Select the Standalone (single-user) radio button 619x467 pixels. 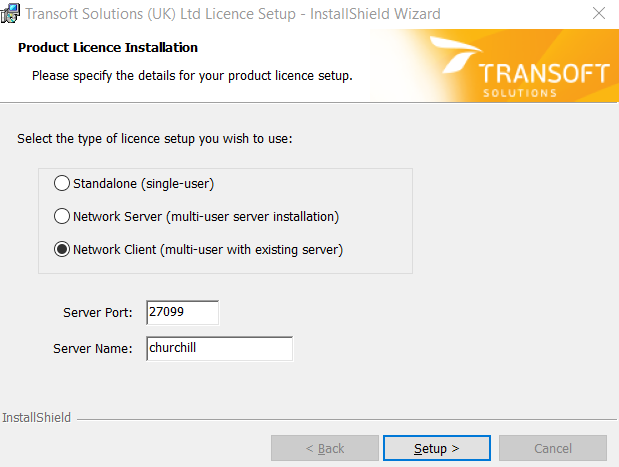62,183
